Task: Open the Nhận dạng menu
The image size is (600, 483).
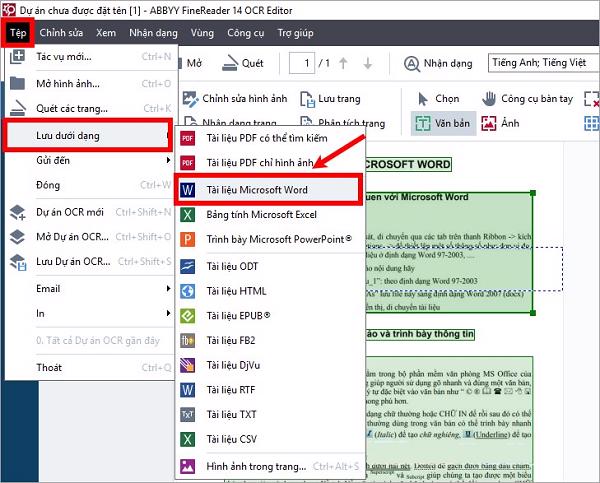Action: tap(153, 33)
